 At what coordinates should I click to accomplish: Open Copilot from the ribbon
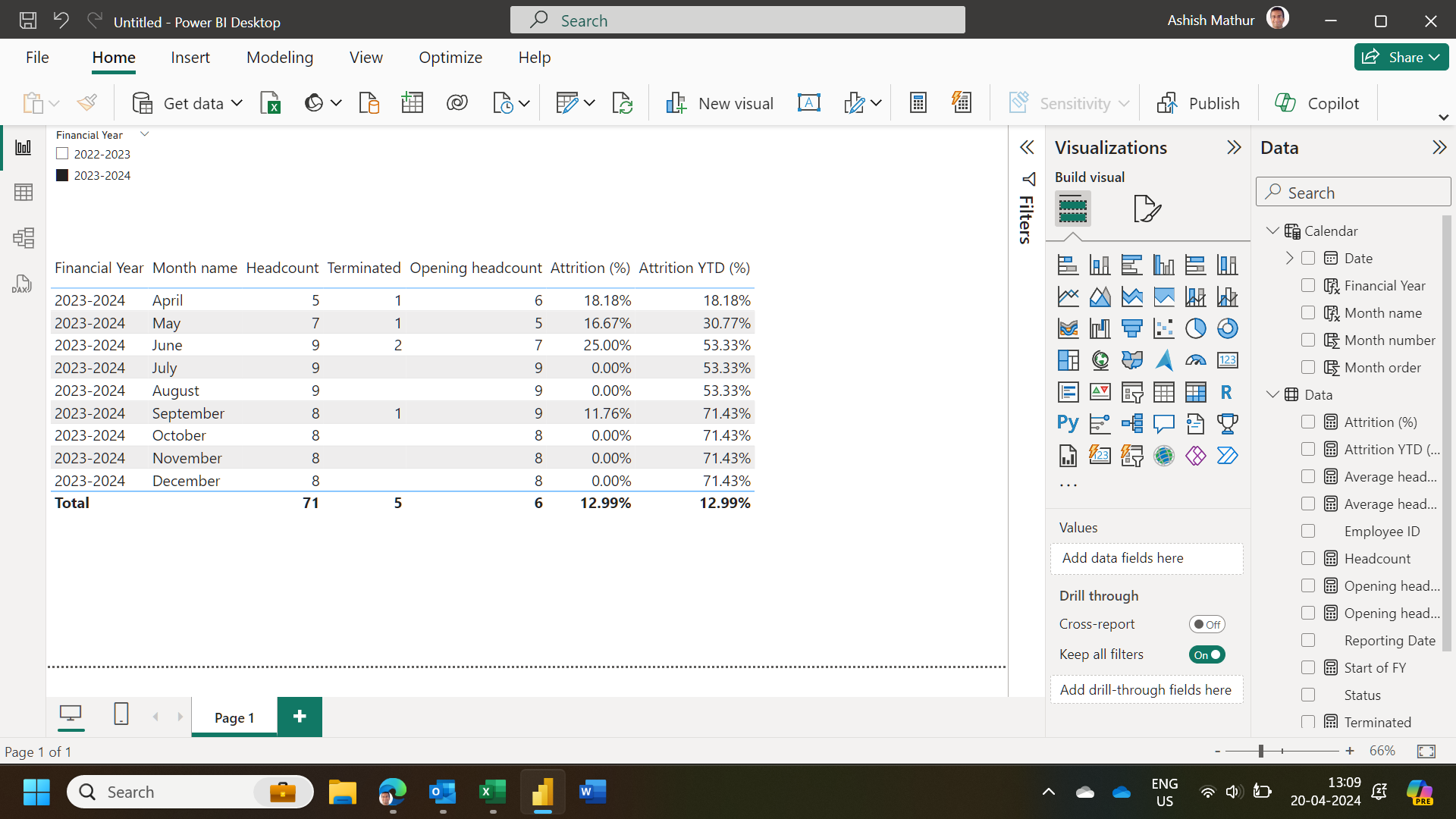point(1317,103)
